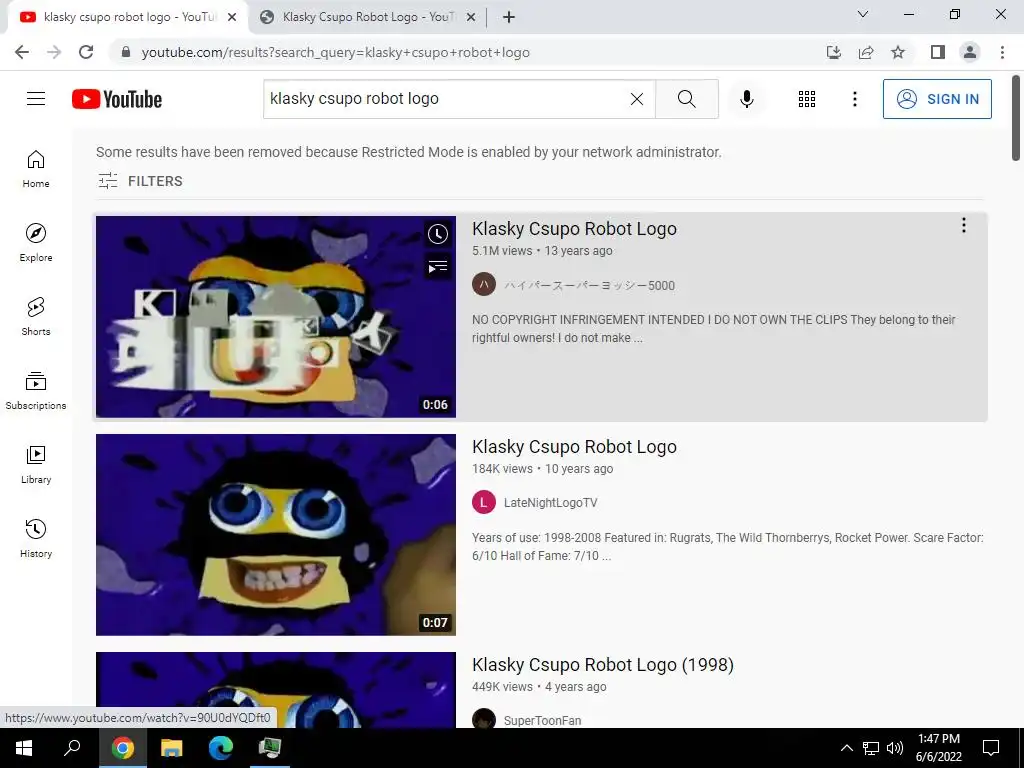Viewport: 1024px width, 768px height.
Task: Open first Klasky Csupo Robot Logo title
Action: 574,229
